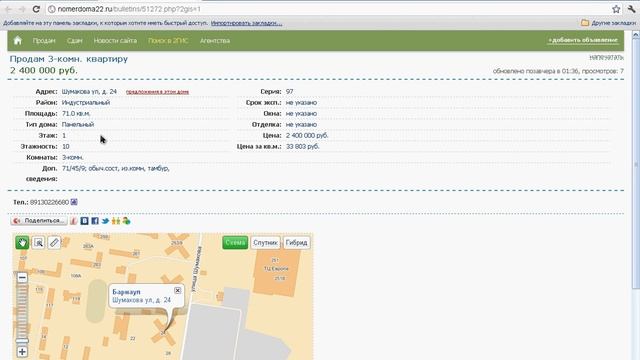Screen dimensions: 640x360
Task: Open Новости сайта menu item
Action: point(115,40)
